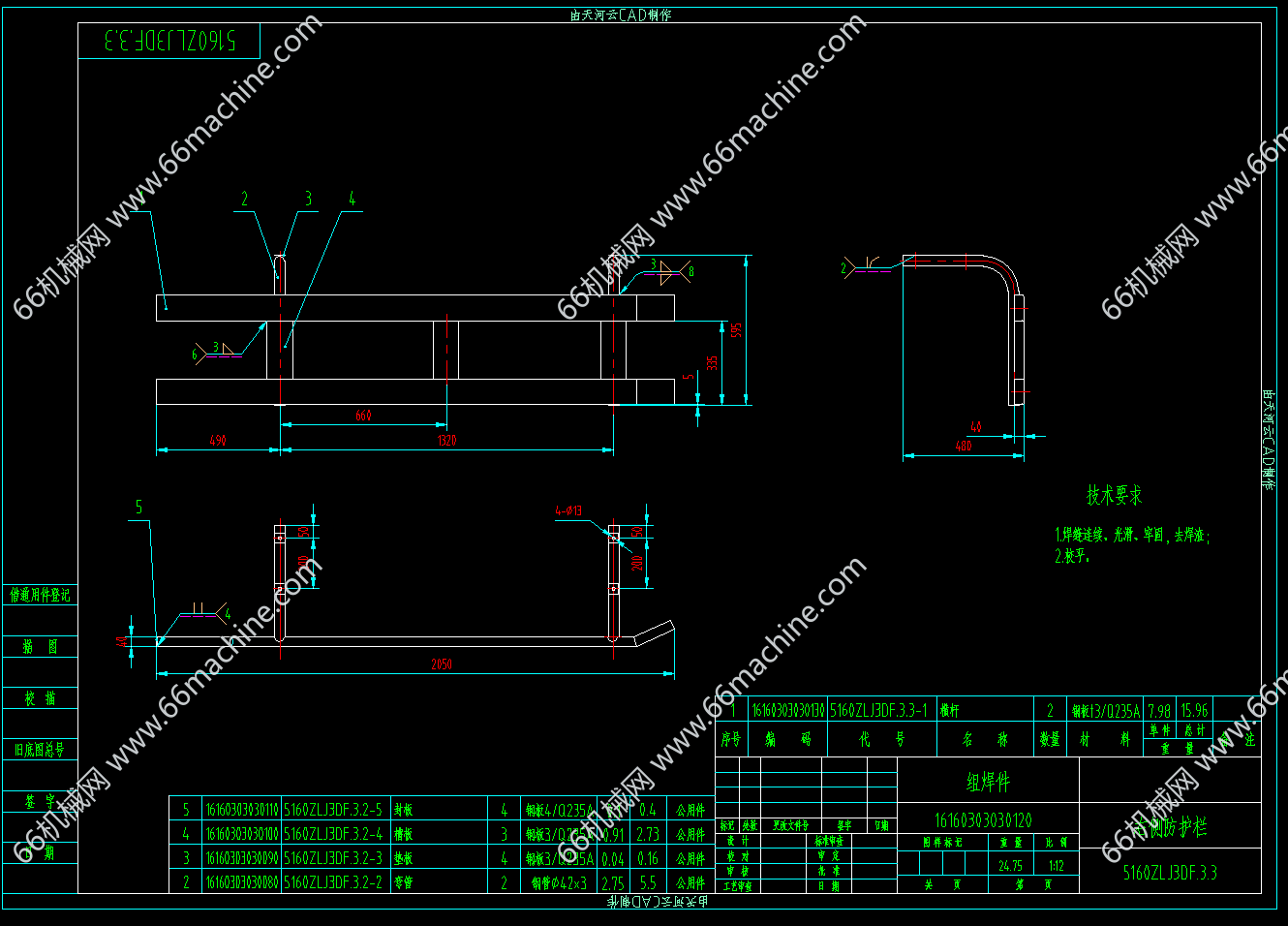The image size is (1288, 926).
Task: Click the weld symbol in the side view
Action: 869,267
